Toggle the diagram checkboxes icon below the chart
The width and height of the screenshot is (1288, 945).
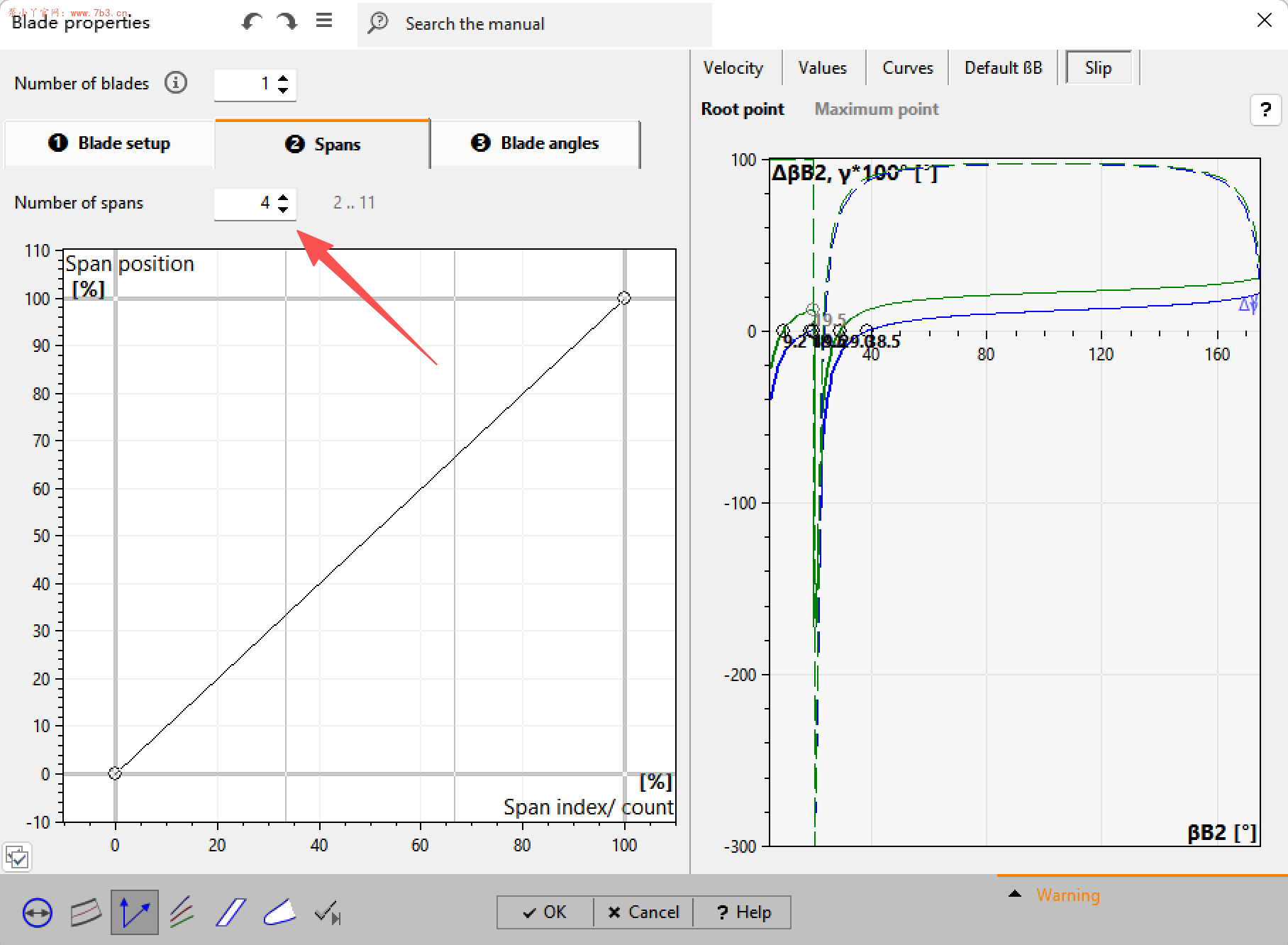(17, 857)
